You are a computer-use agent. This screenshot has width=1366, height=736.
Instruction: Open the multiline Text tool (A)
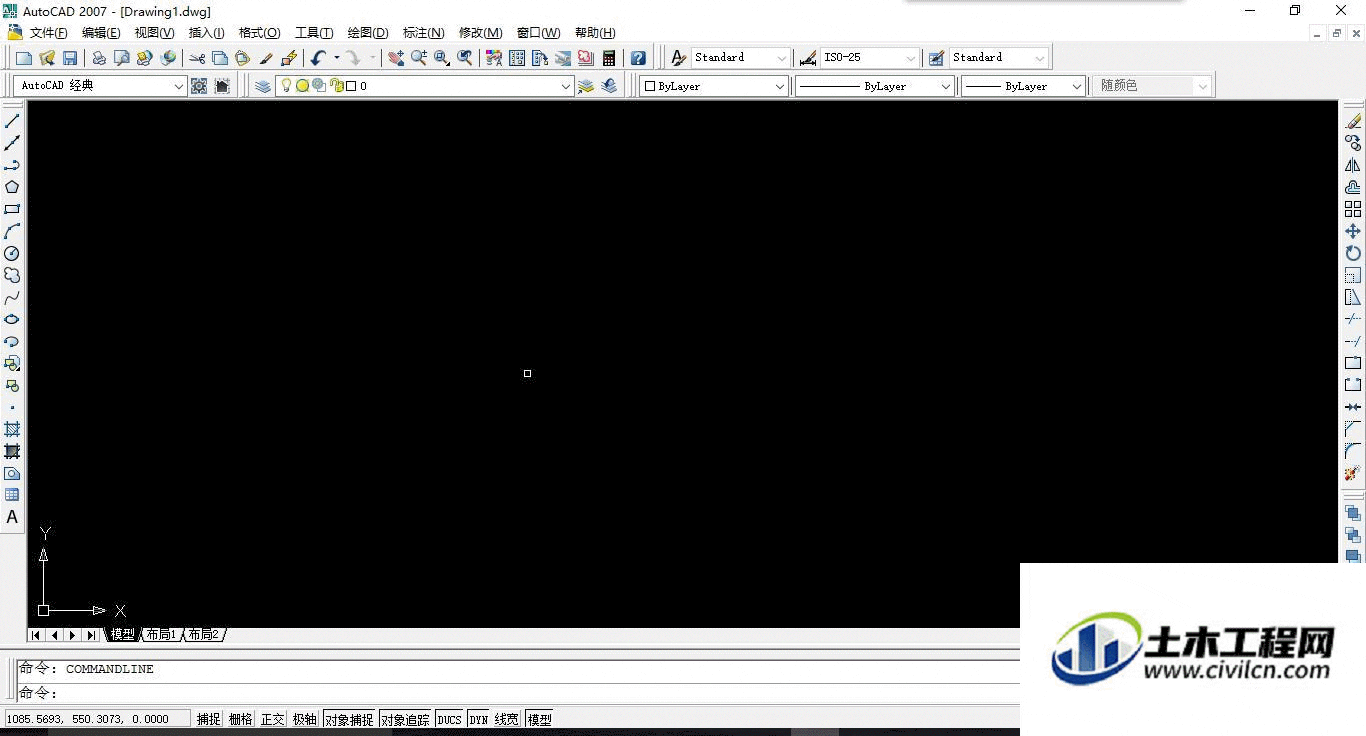click(12, 517)
